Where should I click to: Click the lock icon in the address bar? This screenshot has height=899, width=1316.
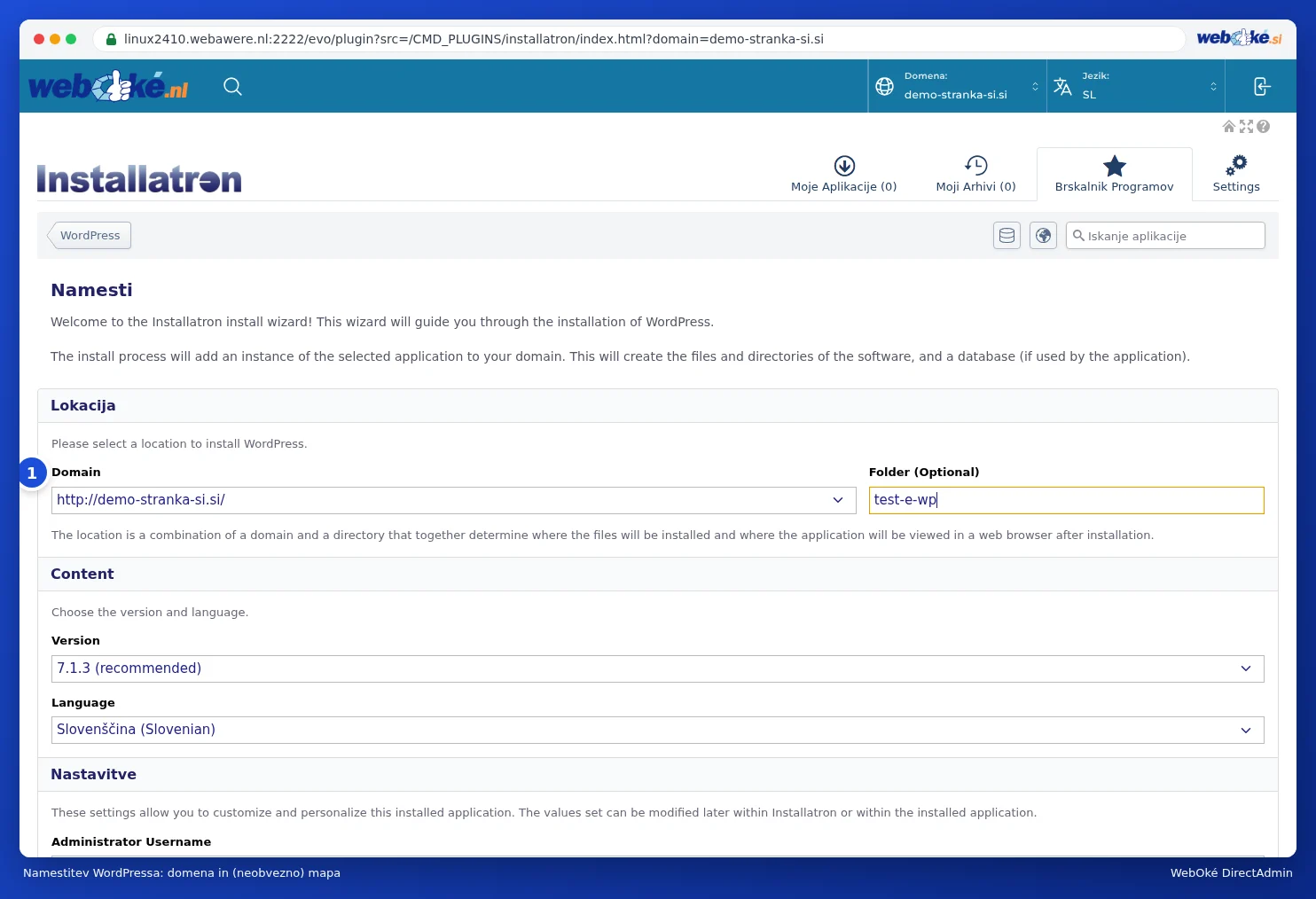tap(111, 39)
